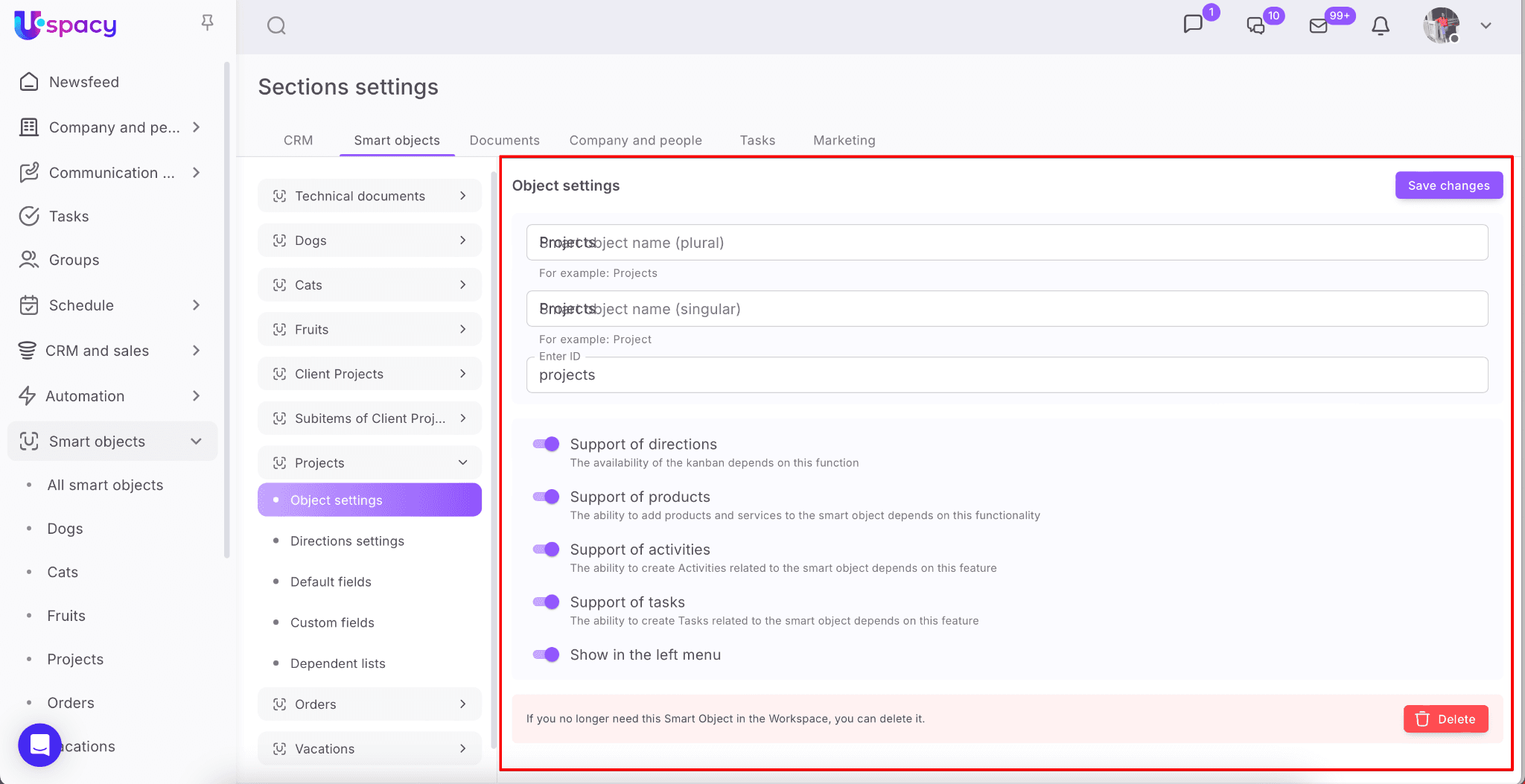Image resolution: width=1525 pixels, height=784 pixels.
Task: Expand the CRM and sales menu
Action: tap(196, 351)
